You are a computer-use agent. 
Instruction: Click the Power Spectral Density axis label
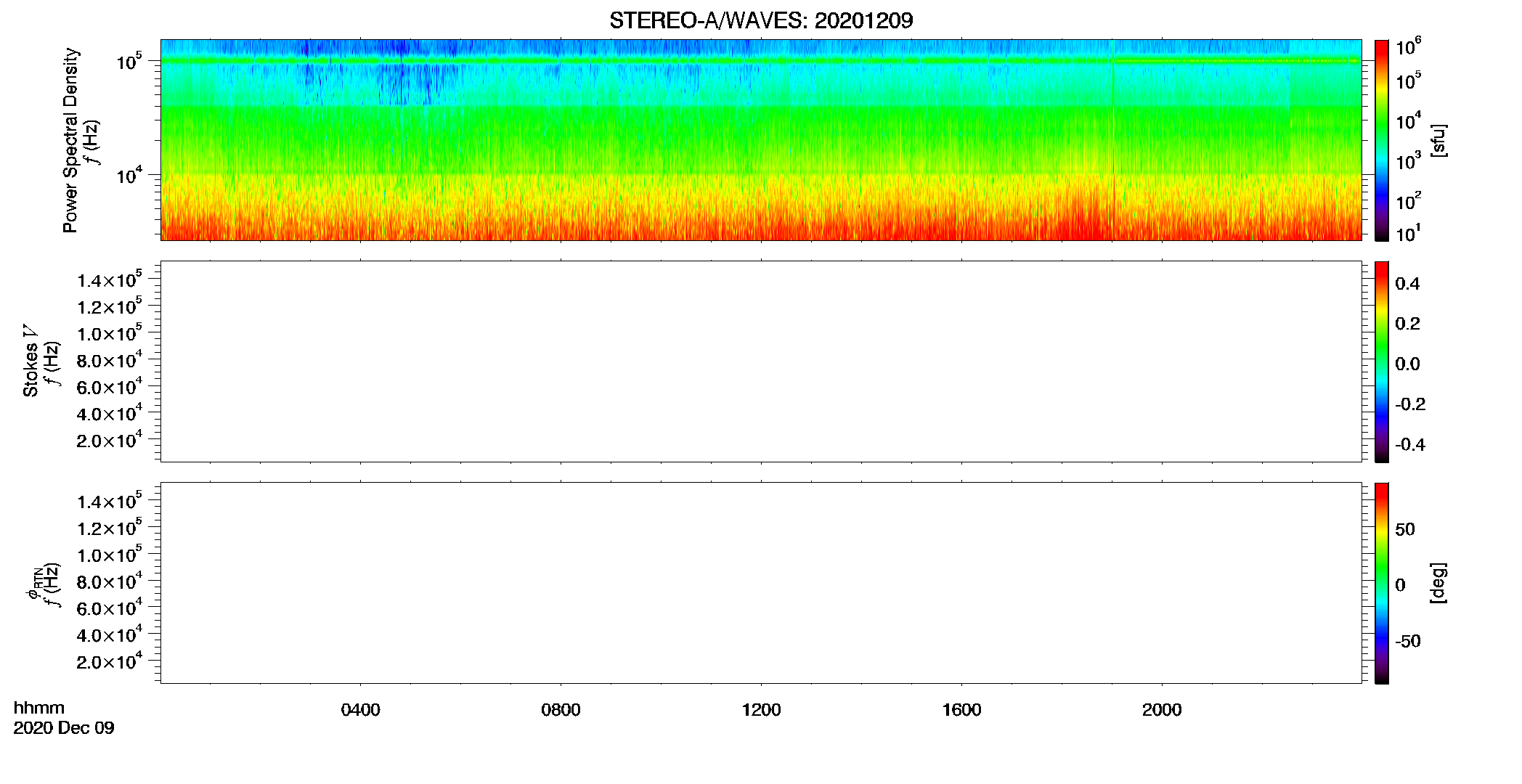pyautogui.click(x=70, y=140)
